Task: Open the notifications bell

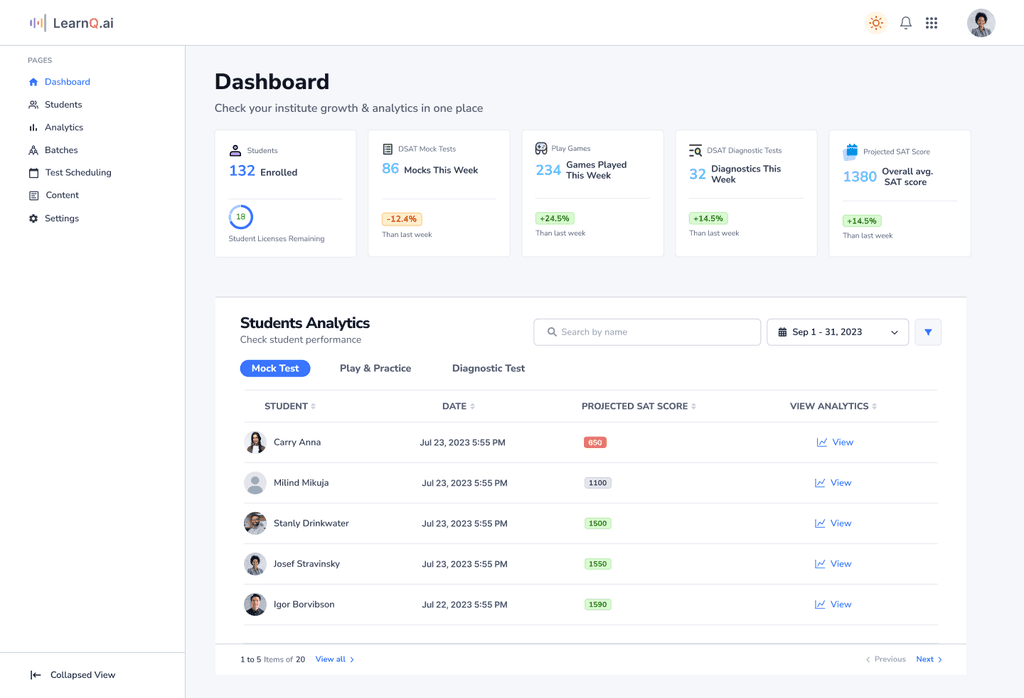Action: click(x=906, y=22)
